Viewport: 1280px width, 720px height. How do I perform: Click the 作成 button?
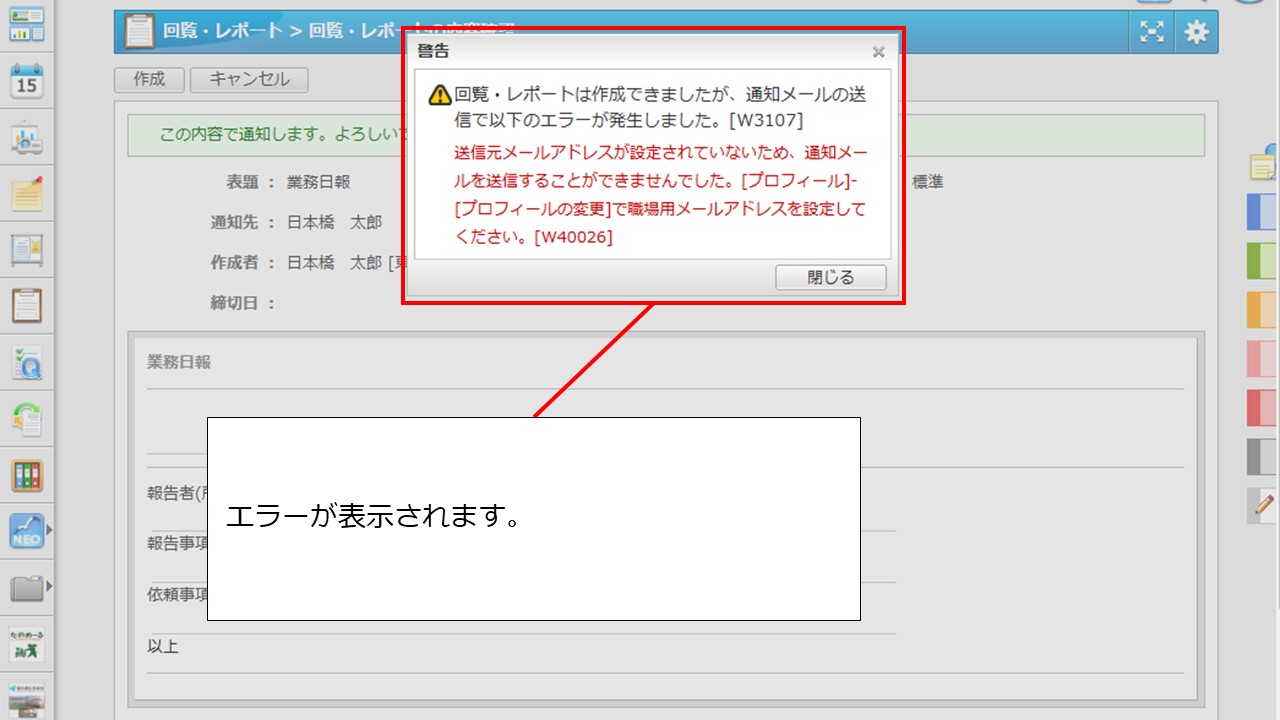149,80
